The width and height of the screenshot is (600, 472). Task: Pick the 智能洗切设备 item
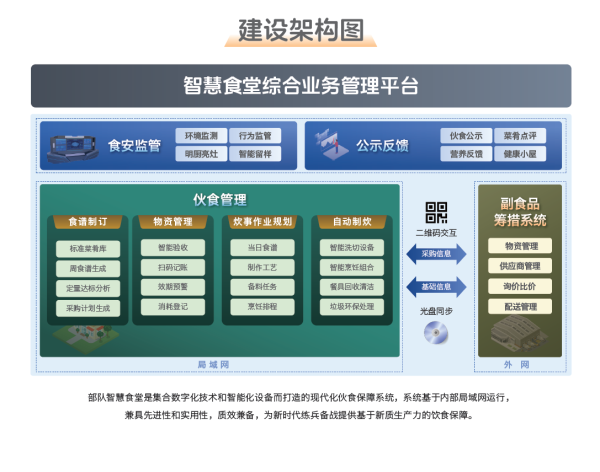click(352, 248)
